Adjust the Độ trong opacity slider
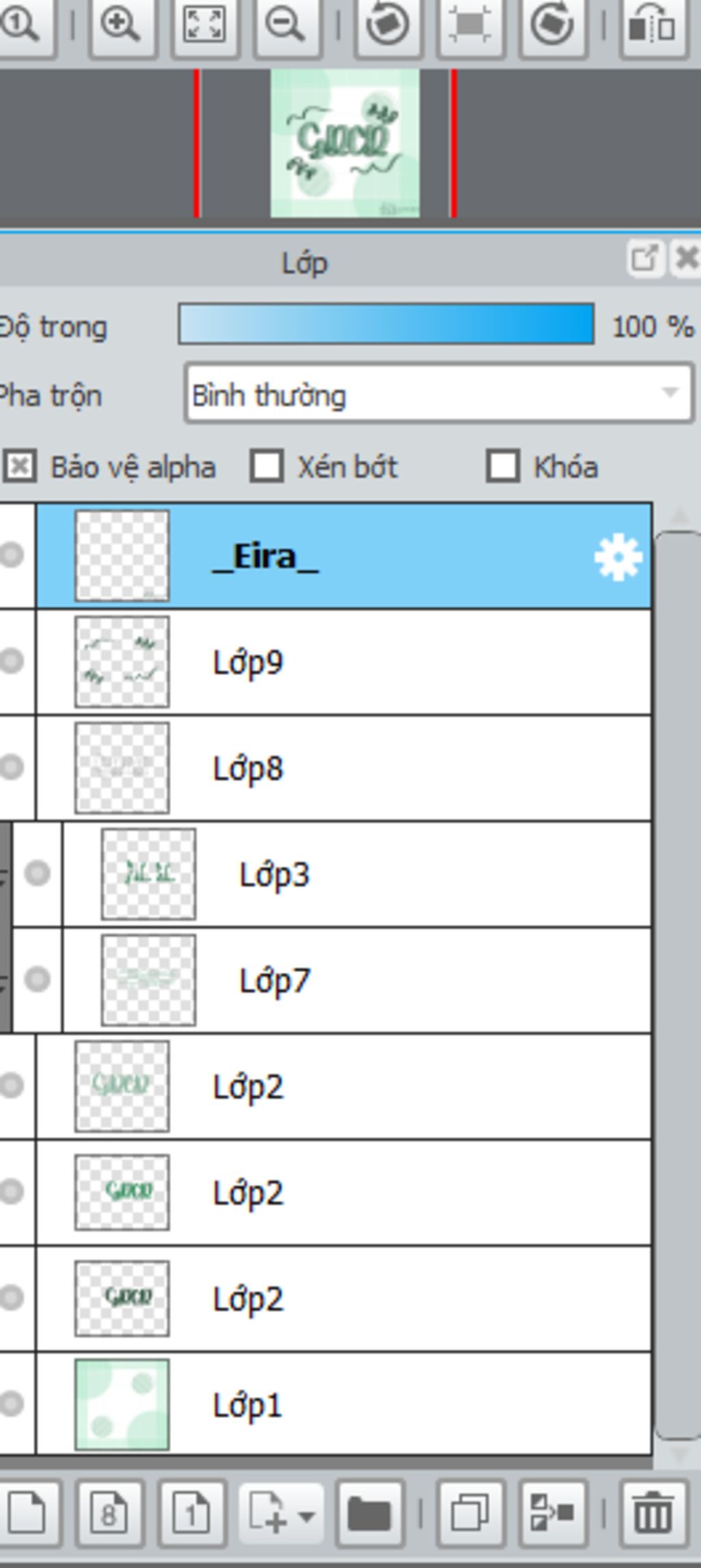 tap(386, 324)
